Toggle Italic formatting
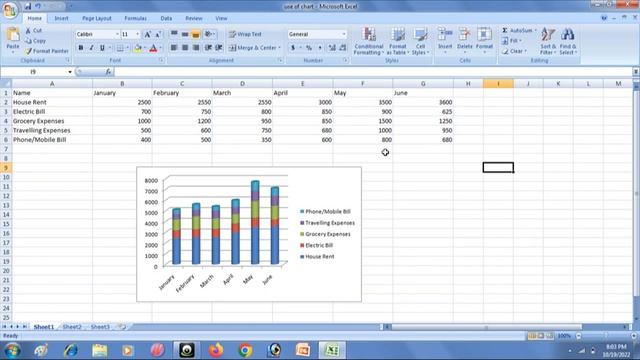640x360 pixels. click(91, 48)
